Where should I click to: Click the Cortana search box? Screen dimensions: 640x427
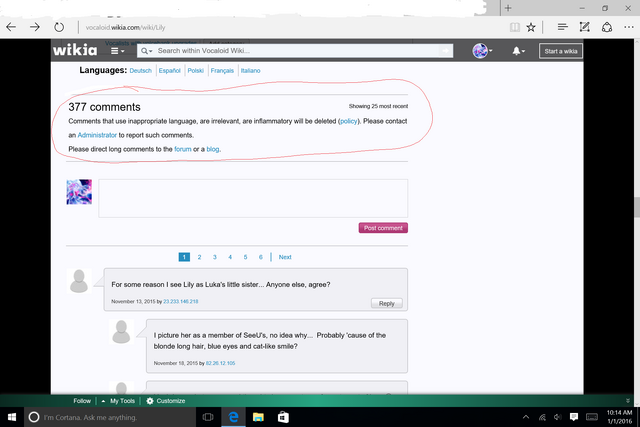click(x=110, y=417)
